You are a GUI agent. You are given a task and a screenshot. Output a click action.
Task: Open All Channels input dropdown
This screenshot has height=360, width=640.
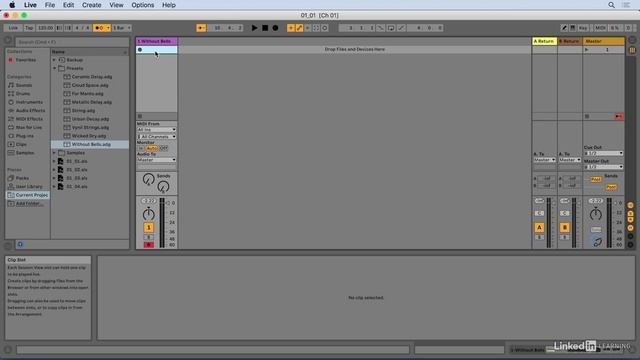(x=156, y=136)
